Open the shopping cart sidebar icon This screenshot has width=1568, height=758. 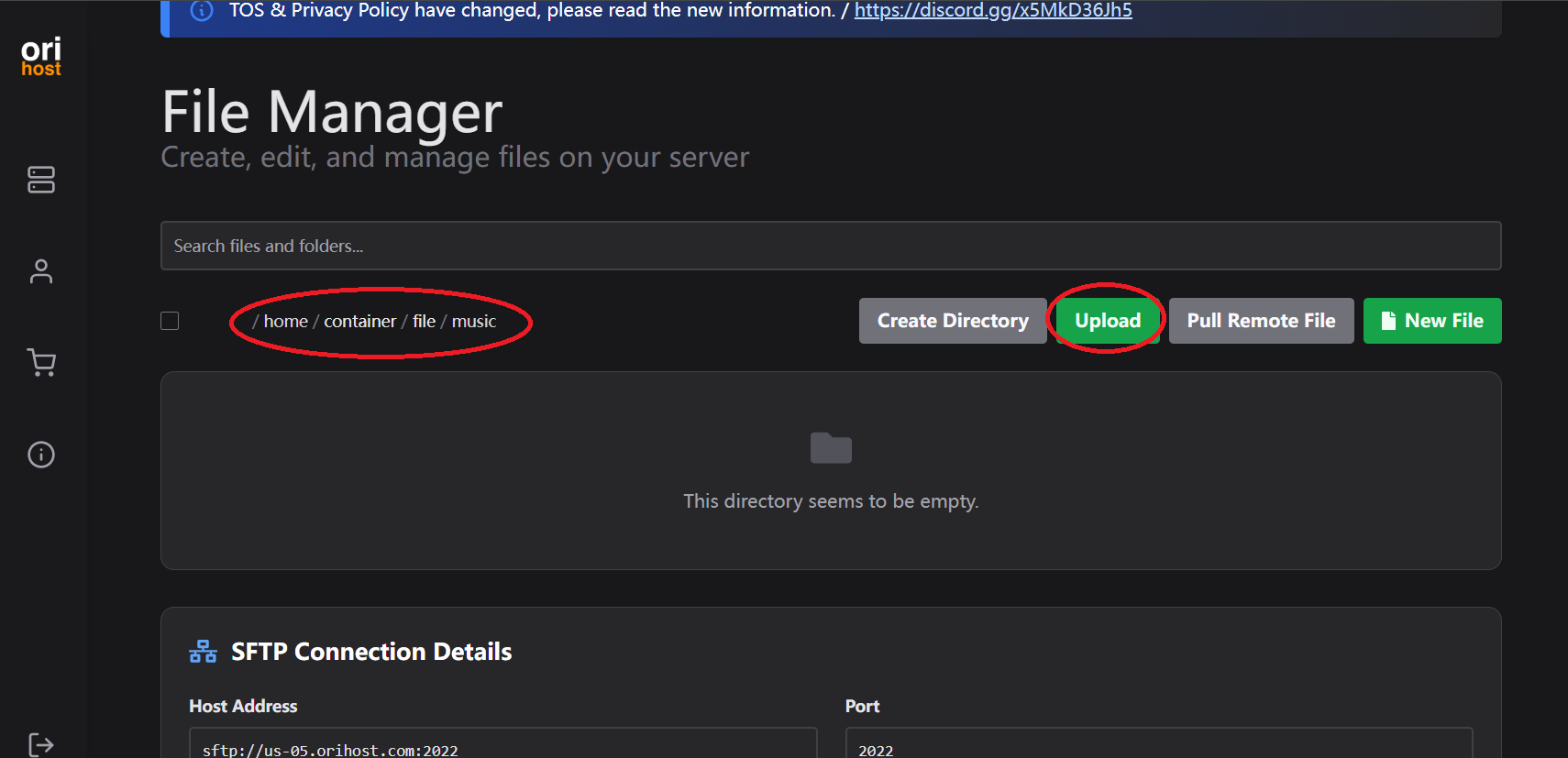[x=41, y=363]
